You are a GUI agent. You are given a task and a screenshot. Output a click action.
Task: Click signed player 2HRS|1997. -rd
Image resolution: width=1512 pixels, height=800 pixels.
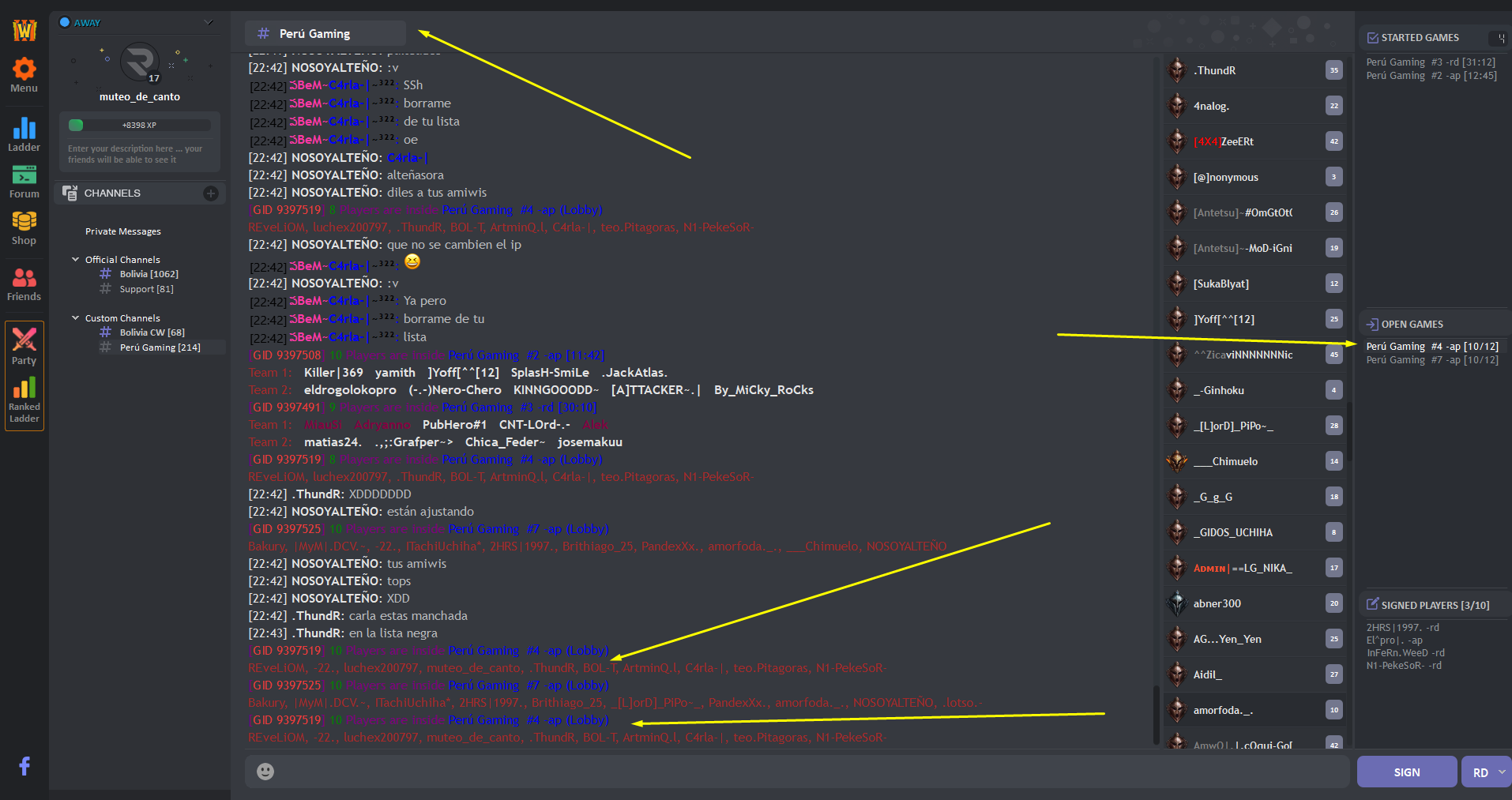(1403, 628)
